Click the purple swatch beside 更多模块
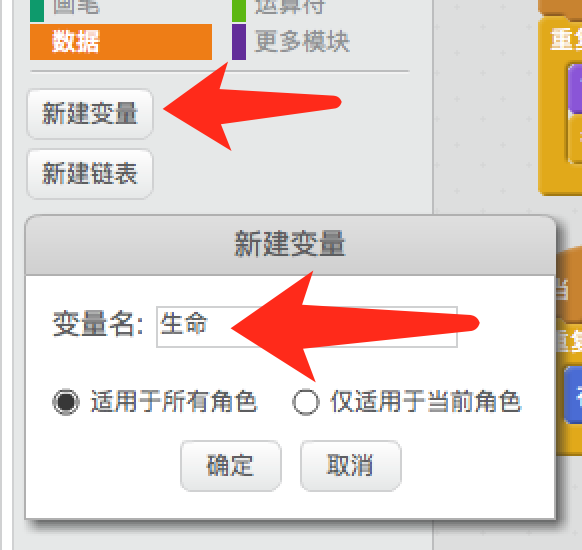Screen dimensions: 582x550 click(239, 42)
